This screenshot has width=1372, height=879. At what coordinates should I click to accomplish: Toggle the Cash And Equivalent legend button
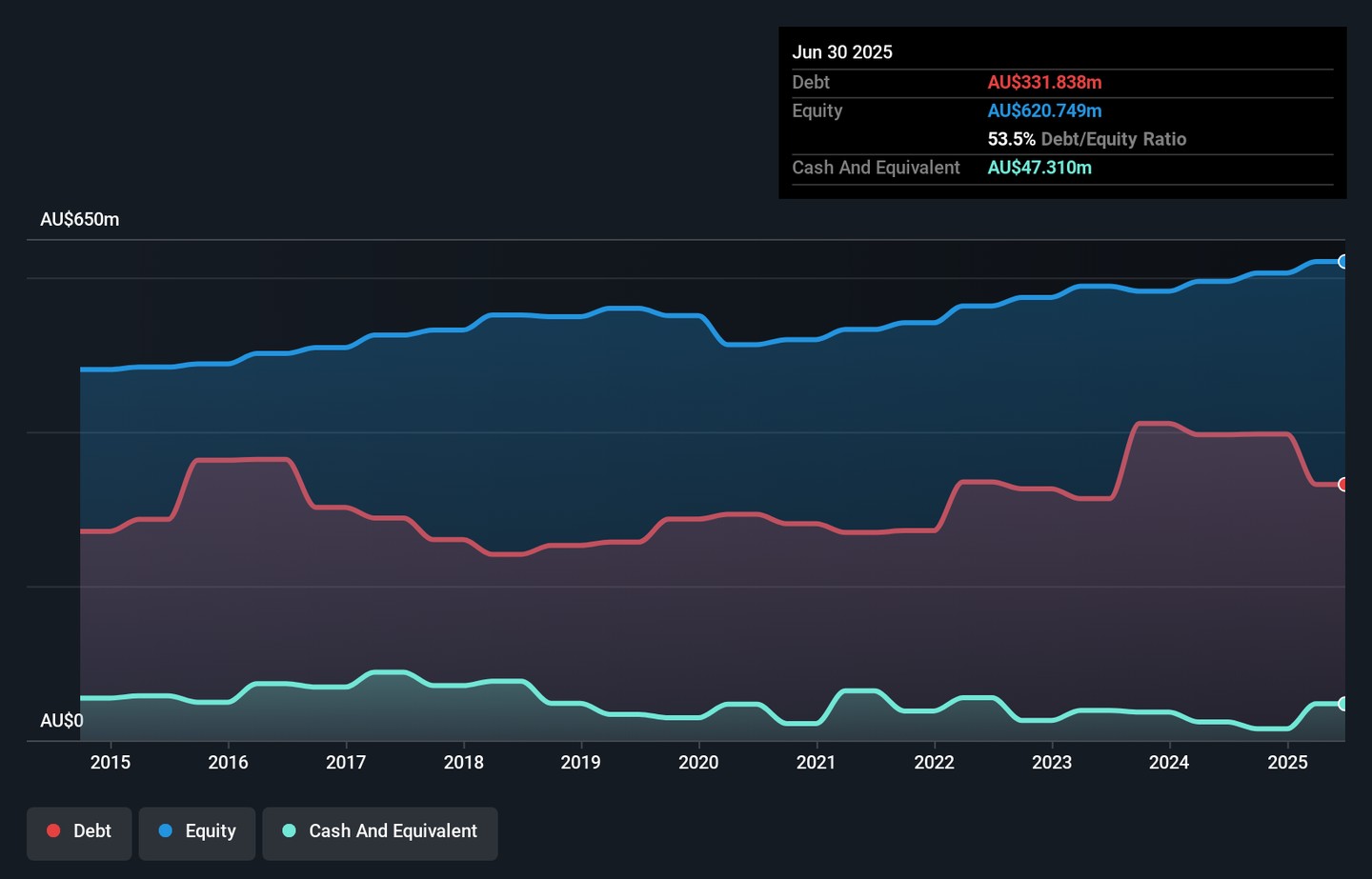379,832
